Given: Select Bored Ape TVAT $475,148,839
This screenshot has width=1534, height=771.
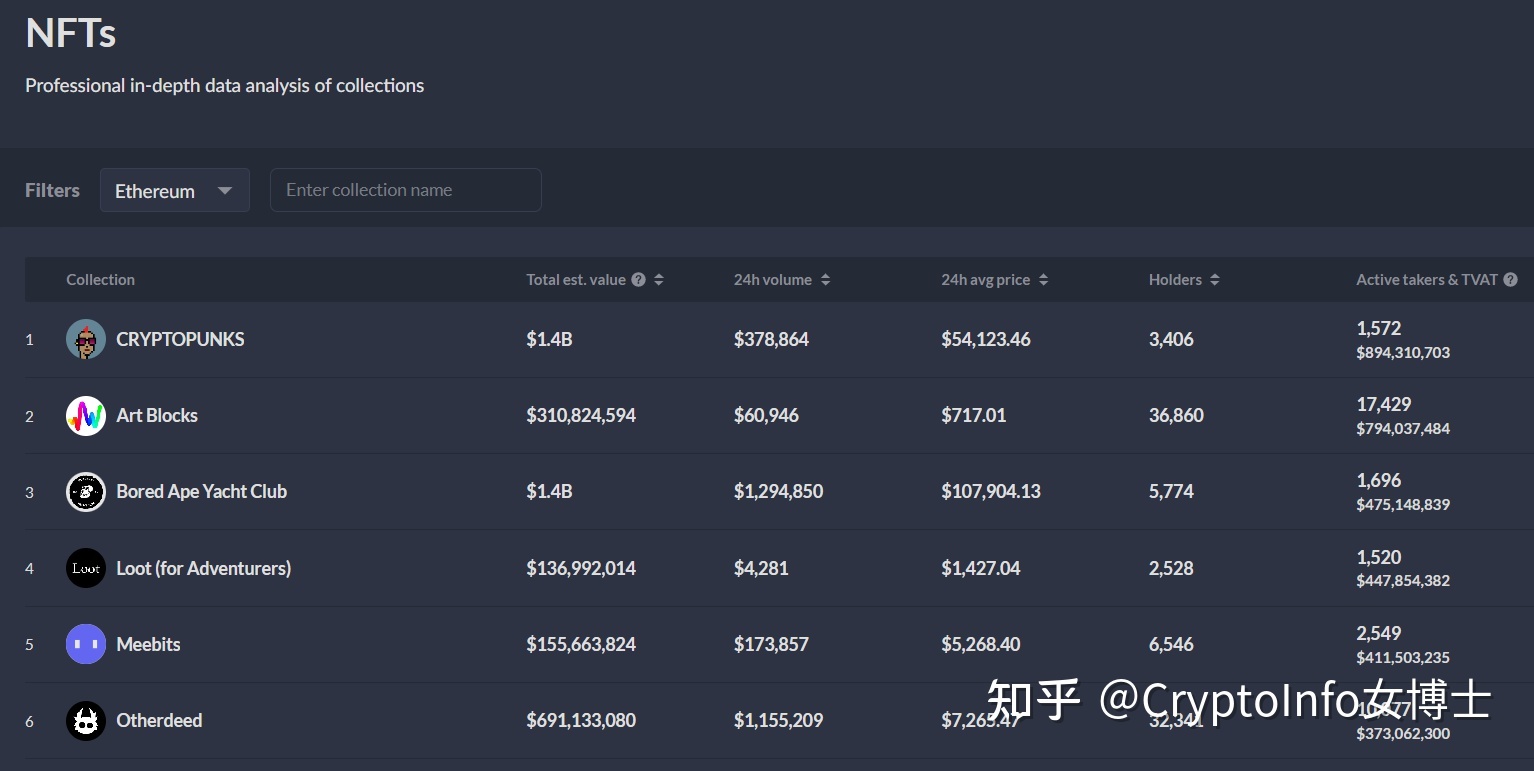Looking at the screenshot, I should coord(1403,505).
